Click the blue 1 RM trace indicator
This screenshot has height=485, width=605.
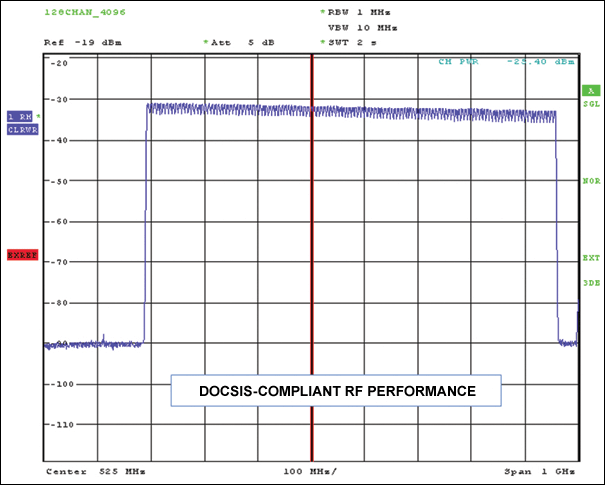(x=20, y=116)
